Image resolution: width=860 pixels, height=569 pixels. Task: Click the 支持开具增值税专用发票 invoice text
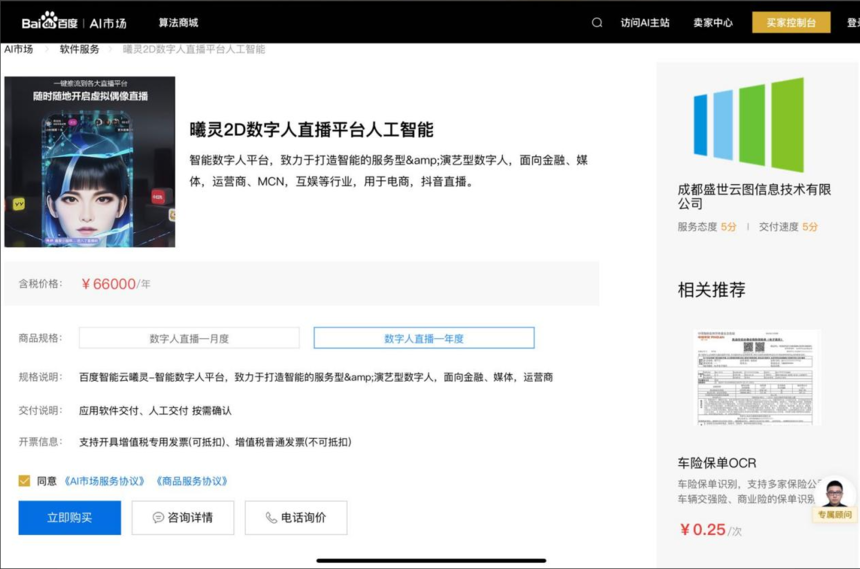pos(215,442)
